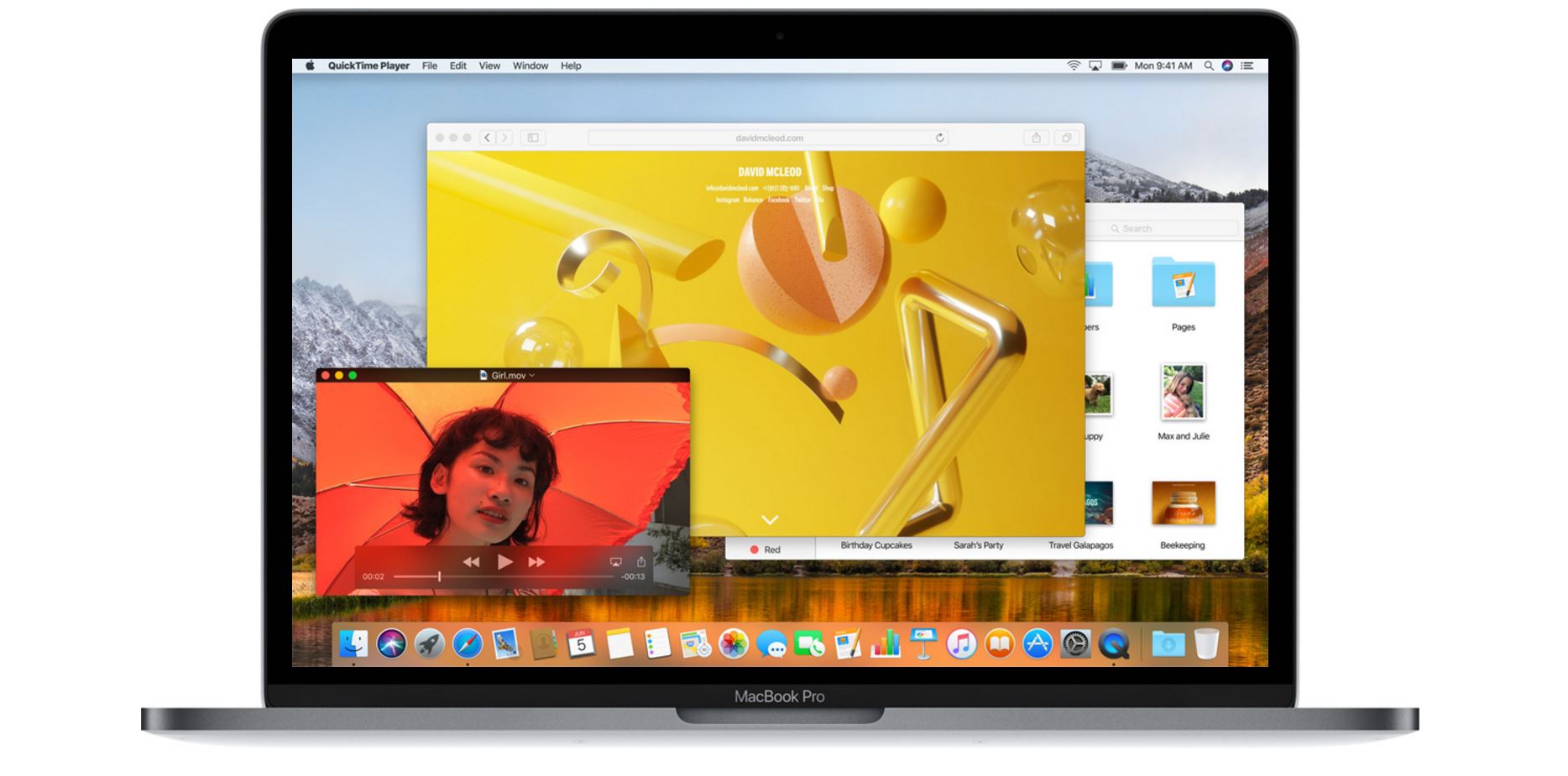Open Keynote podium icon in Dock
Viewport: 1568px width, 776px height.
pos(923,644)
